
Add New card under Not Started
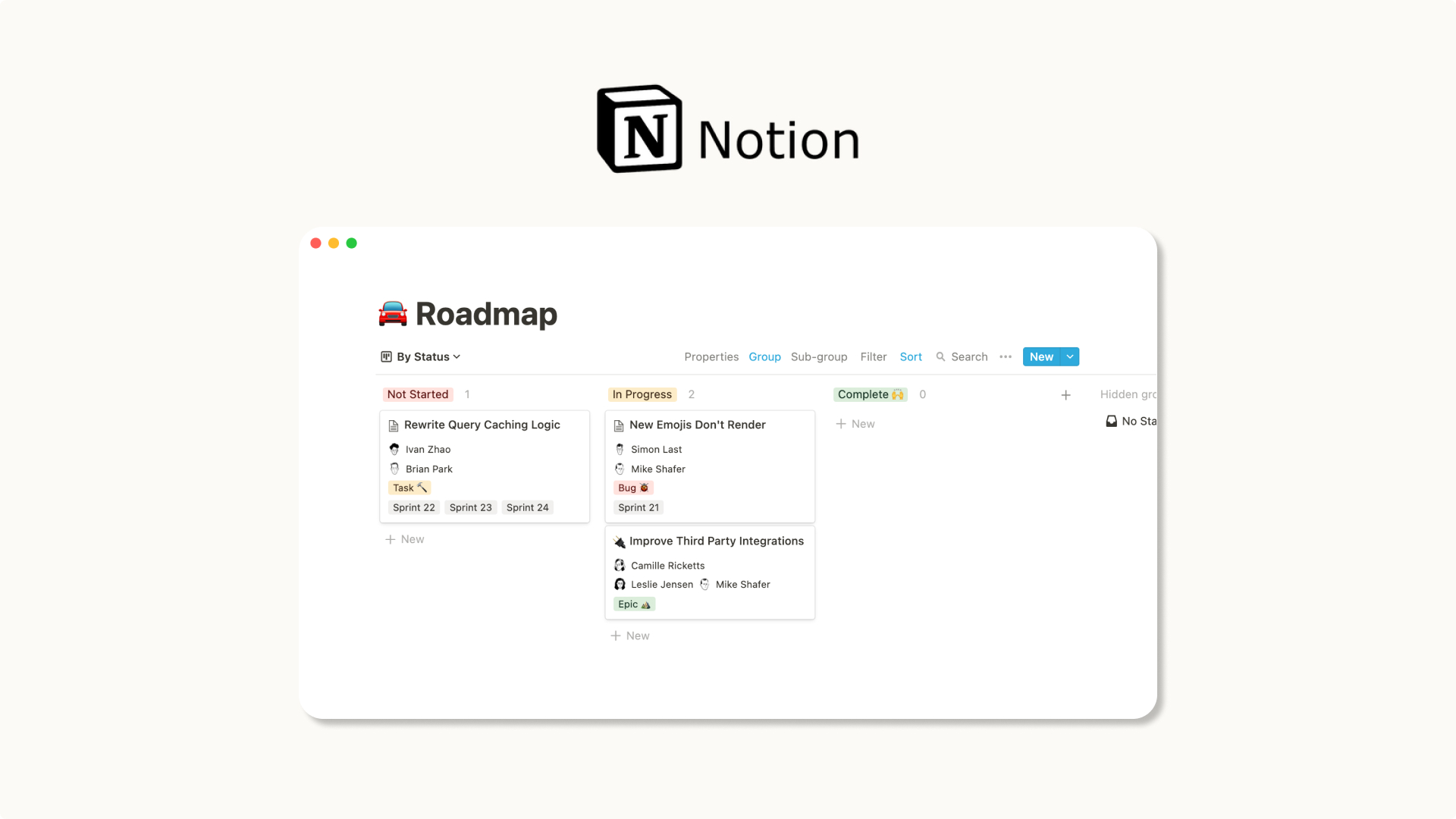click(x=405, y=539)
